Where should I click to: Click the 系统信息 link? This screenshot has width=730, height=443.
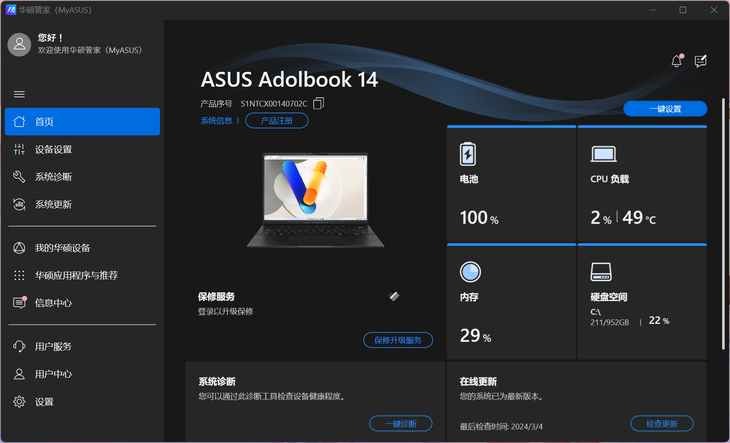click(216, 121)
